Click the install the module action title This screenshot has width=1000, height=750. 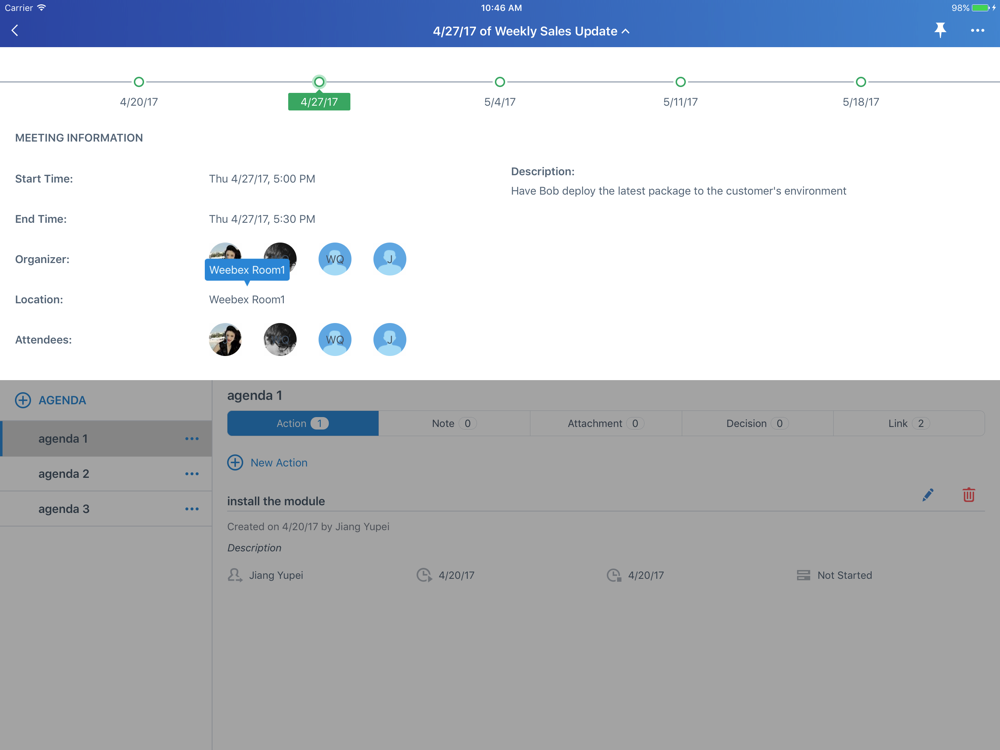(276, 501)
